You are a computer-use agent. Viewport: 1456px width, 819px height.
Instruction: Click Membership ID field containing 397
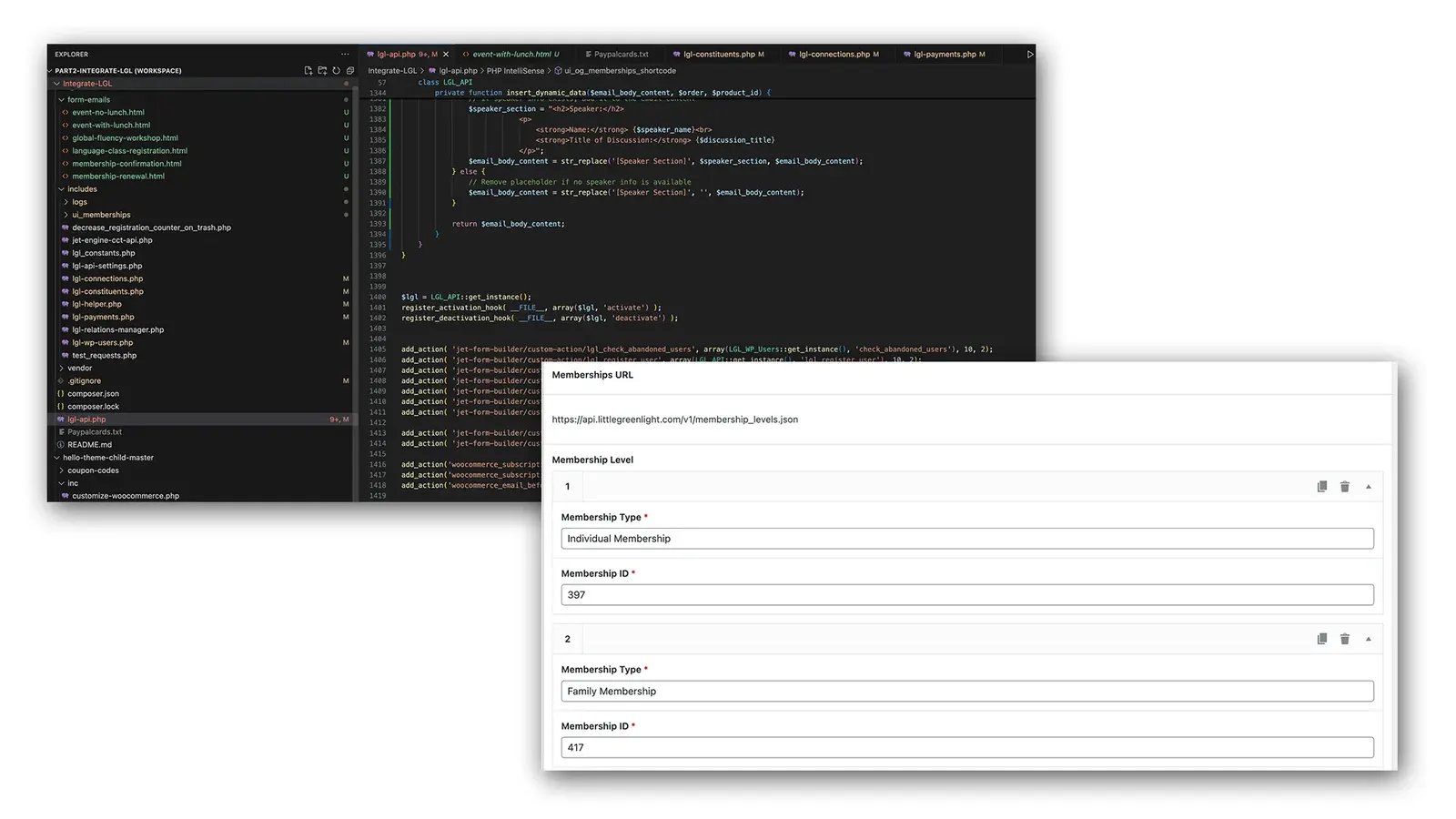coord(967,595)
